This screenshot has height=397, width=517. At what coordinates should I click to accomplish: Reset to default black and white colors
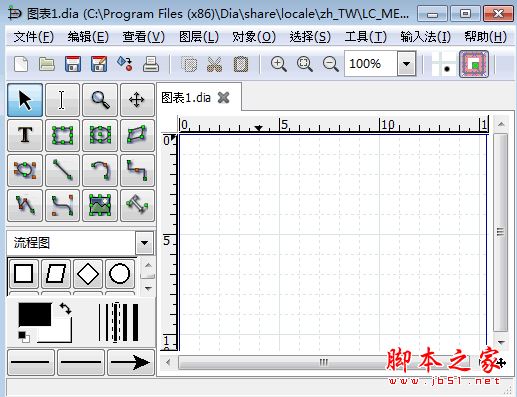24,337
